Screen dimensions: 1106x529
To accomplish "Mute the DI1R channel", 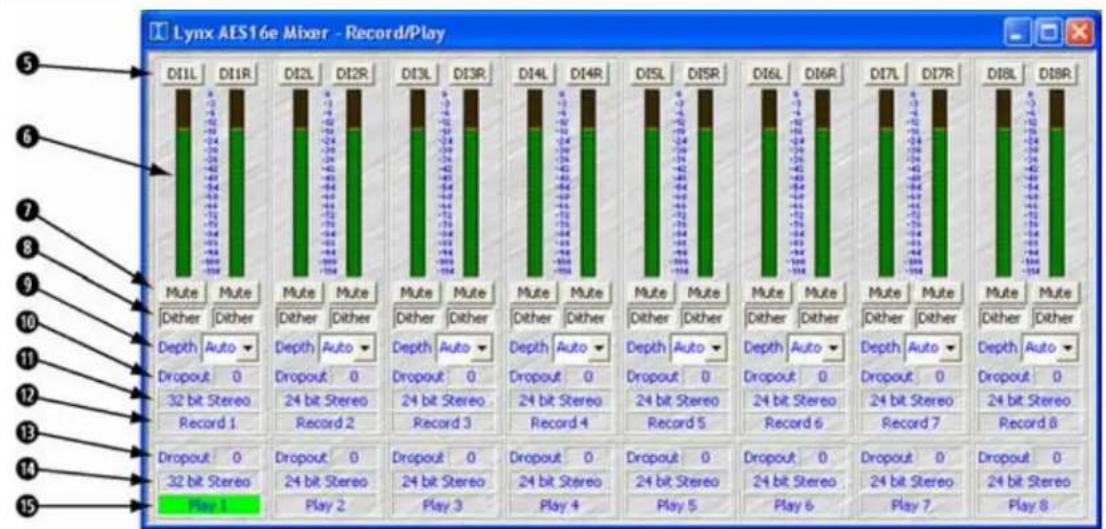I will coord(237,291).
